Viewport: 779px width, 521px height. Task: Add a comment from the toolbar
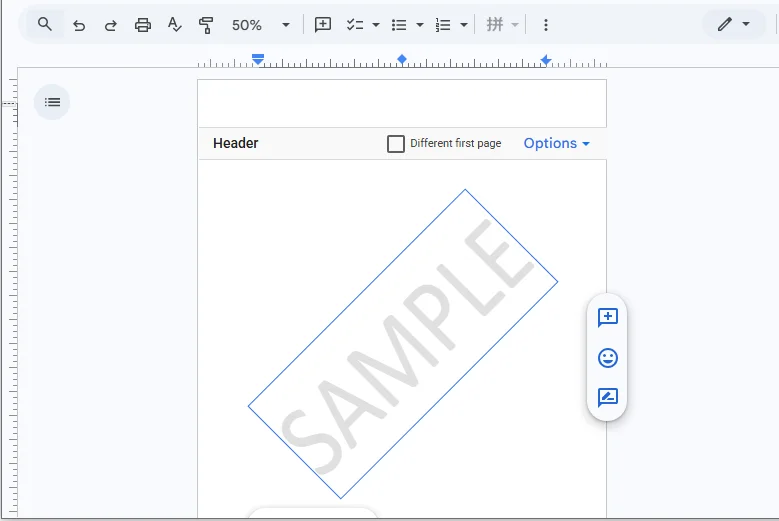point(323,25)
